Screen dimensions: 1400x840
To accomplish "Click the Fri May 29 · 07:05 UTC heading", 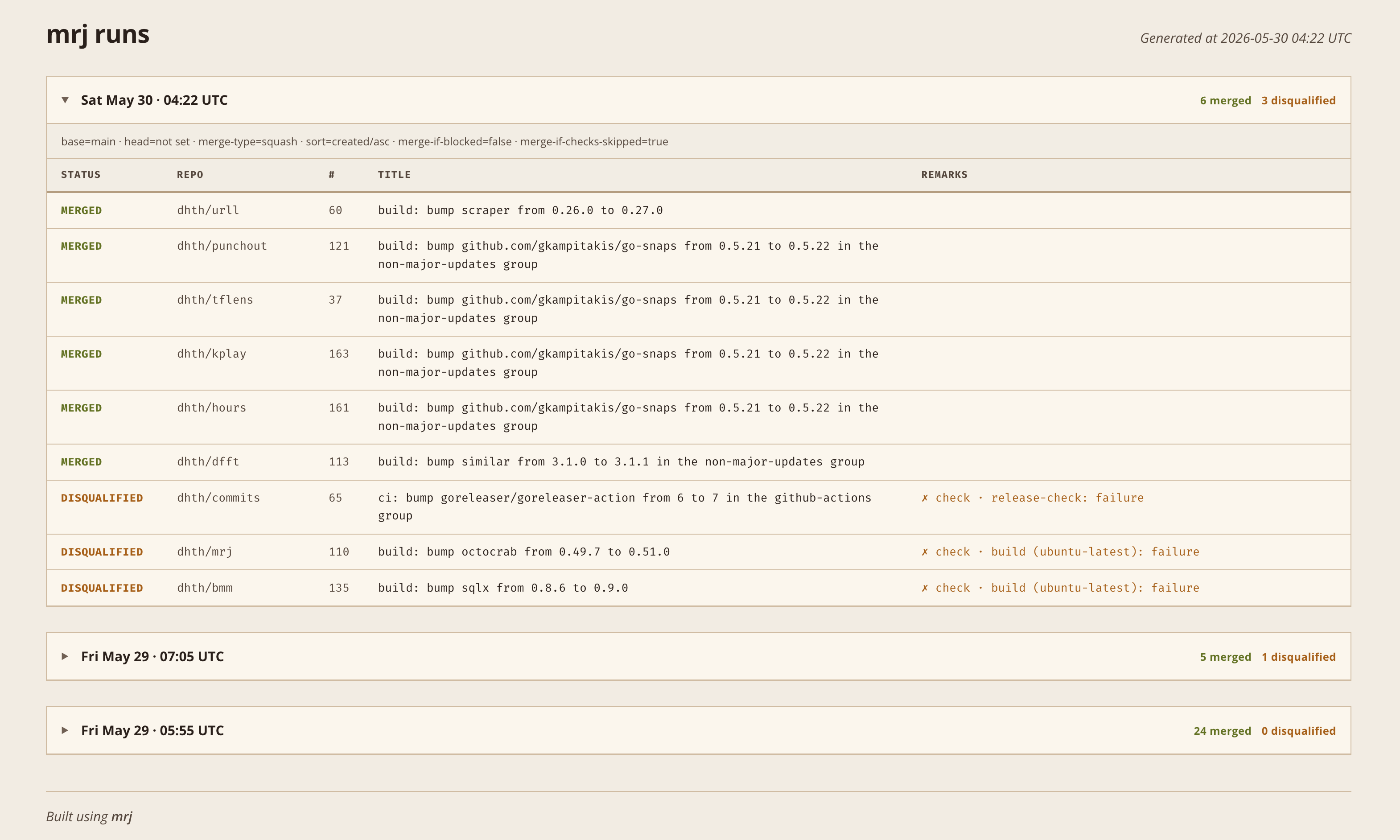I will 152,657.
